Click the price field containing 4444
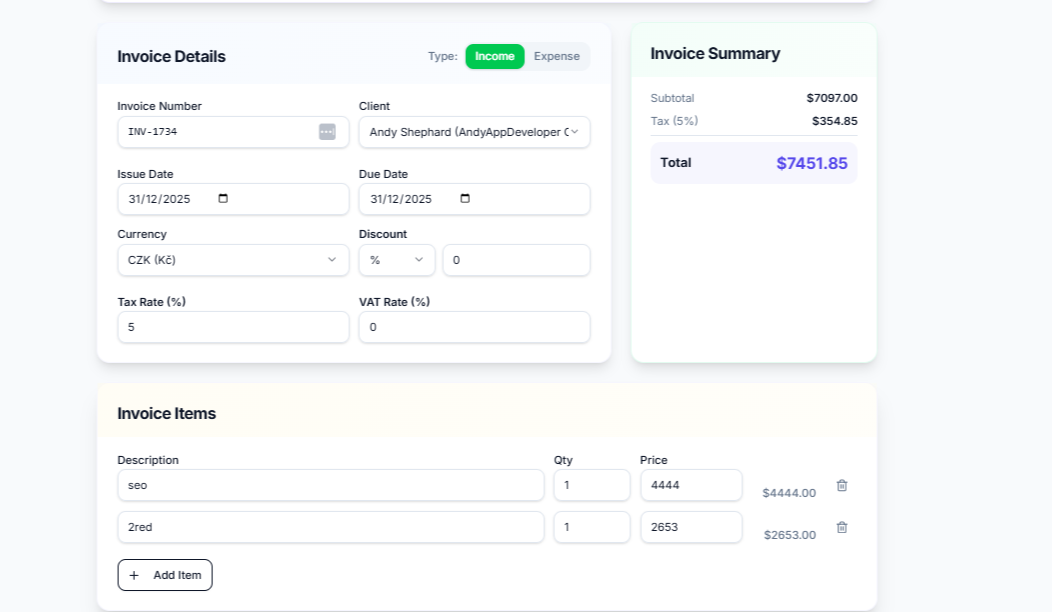 pyautogui.click(x=691, y=485)
